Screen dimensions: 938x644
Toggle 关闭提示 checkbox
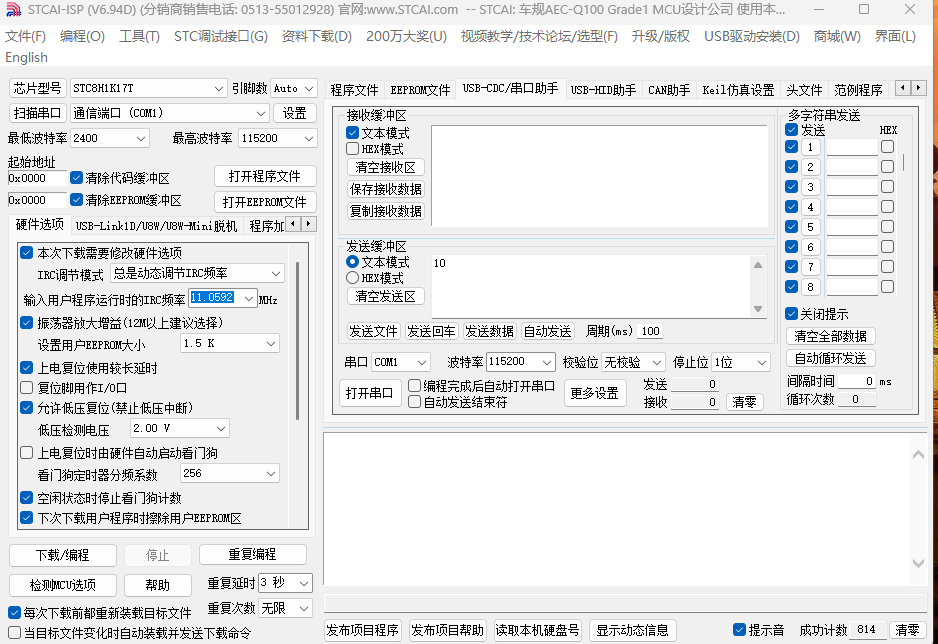(x=791, y=313)
